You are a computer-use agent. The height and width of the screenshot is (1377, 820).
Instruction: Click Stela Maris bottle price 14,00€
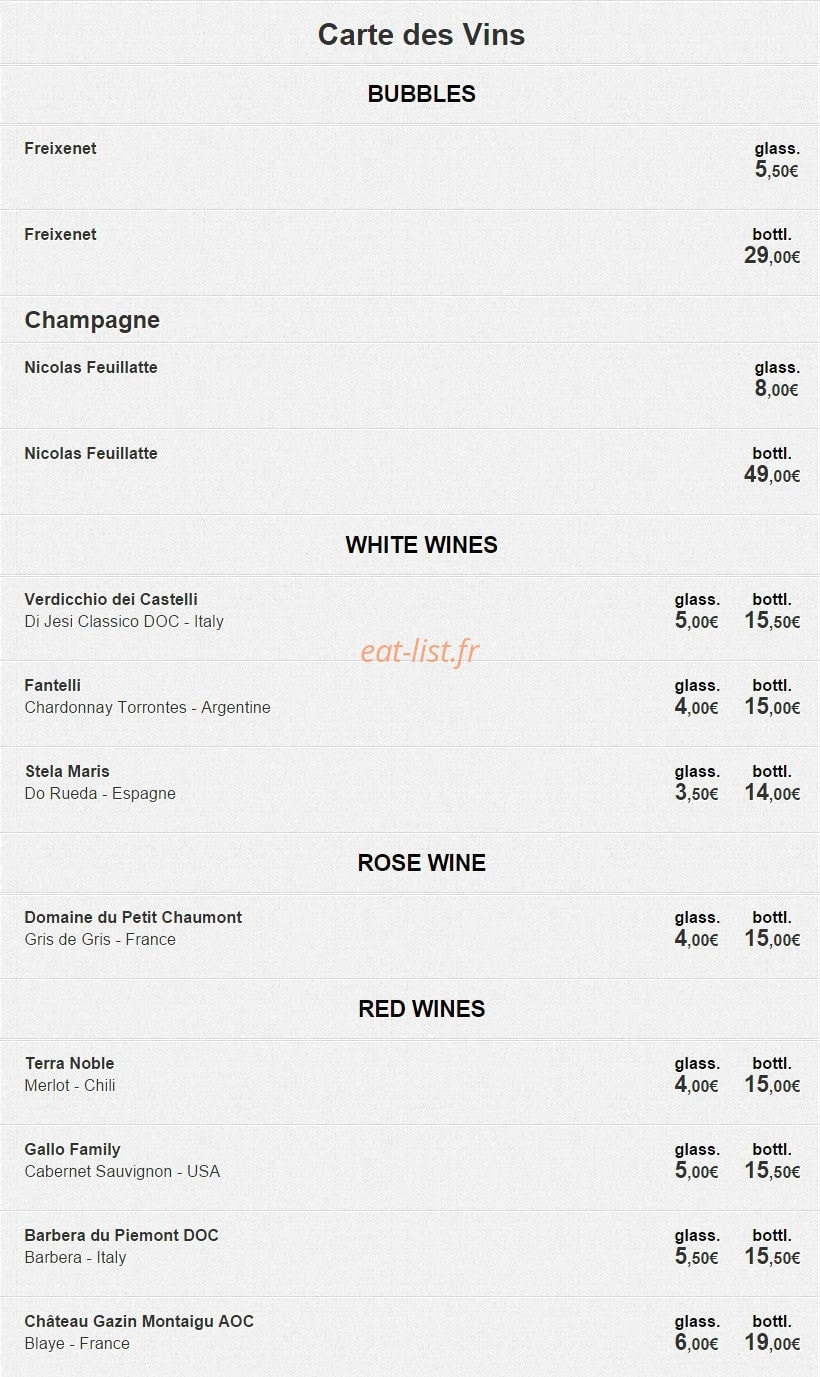click(772, 793)
